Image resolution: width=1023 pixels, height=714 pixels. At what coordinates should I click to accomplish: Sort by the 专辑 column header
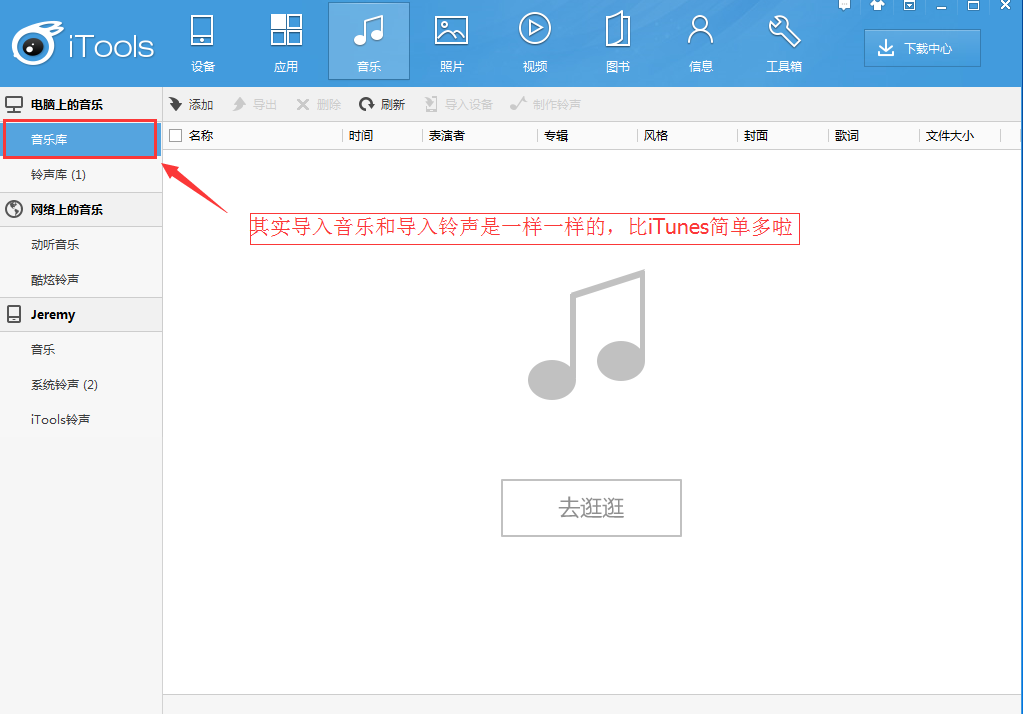(x=556, y=136)
